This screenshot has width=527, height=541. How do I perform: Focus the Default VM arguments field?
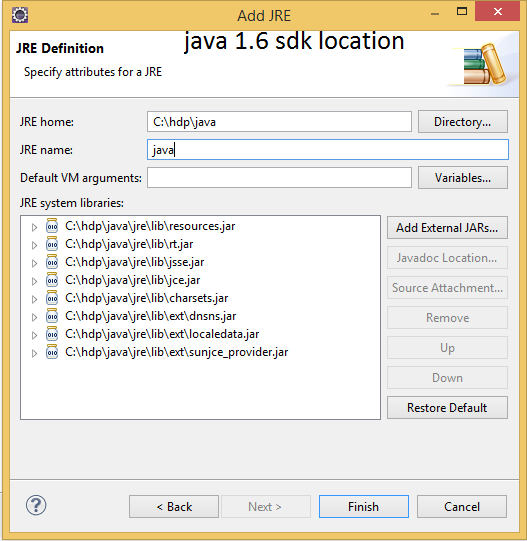point(279,178)
